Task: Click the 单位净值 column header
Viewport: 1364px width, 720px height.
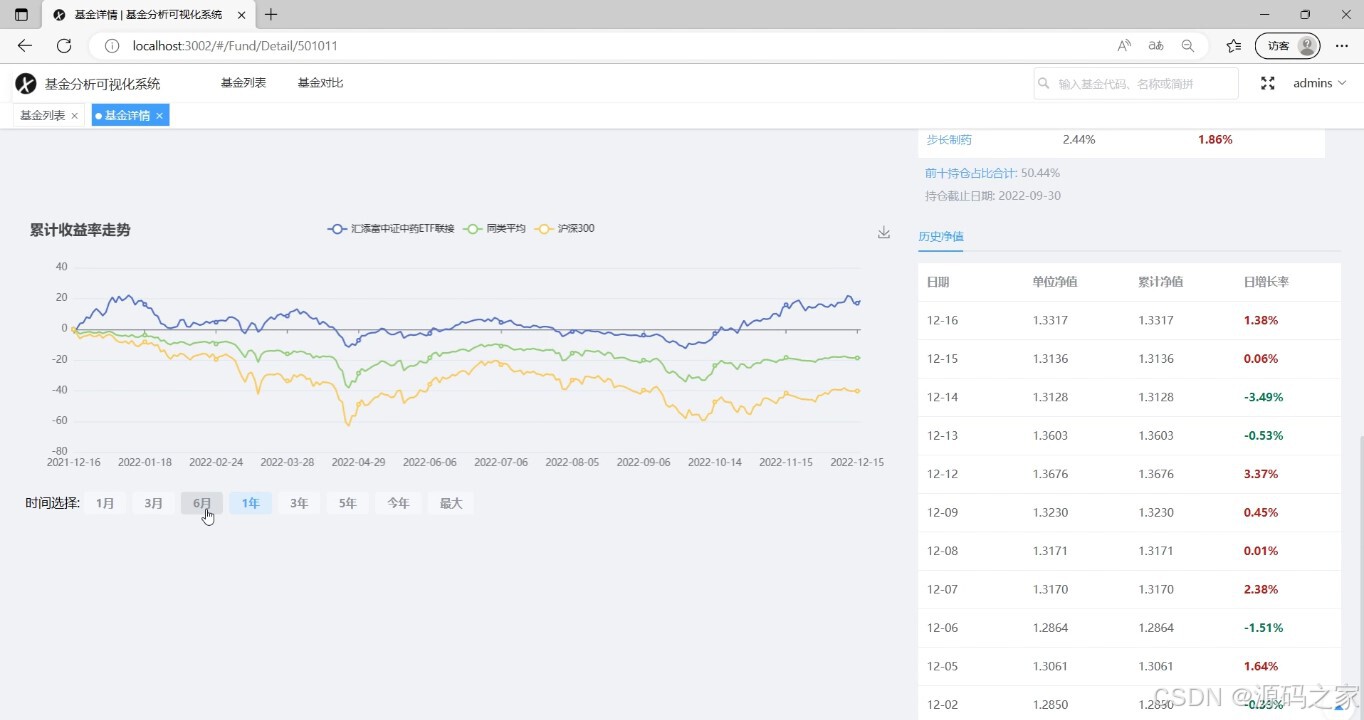Action: pyautogui.click(x=1055, y=282)
